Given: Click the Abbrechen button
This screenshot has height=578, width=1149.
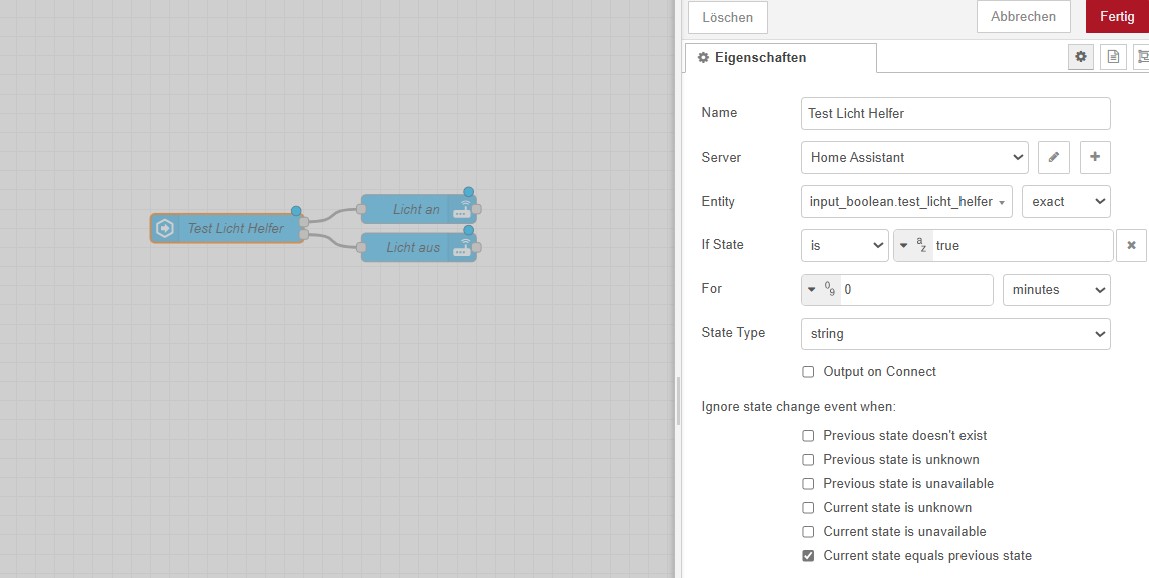Looking at the screenshot, I should [1023, 17].
